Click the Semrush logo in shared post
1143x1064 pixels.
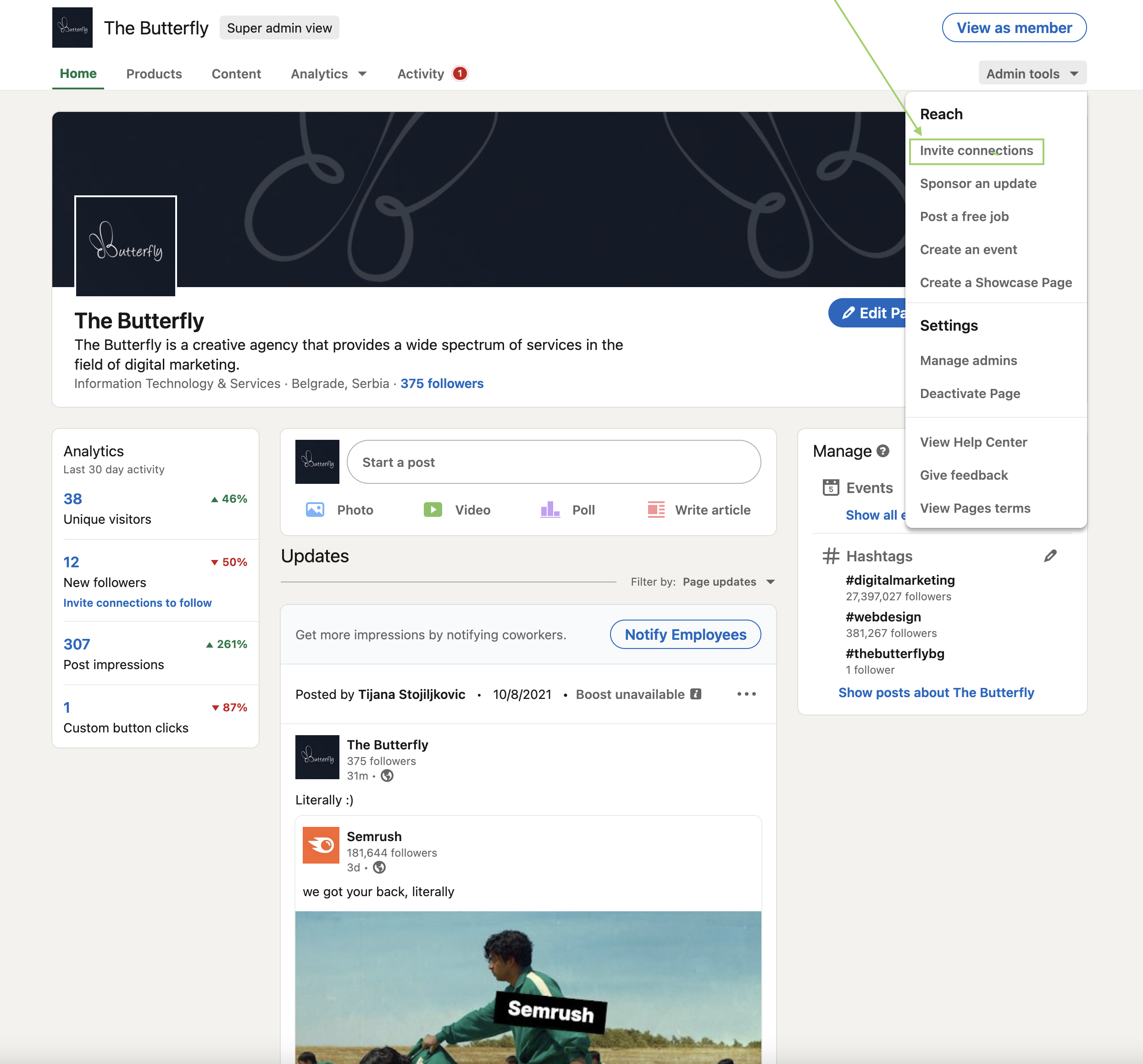point(321,845)
